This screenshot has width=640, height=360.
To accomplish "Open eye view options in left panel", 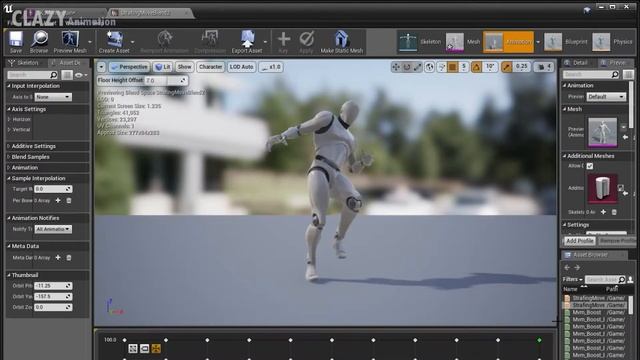I will pyautogui.click(x=81, y=75).
